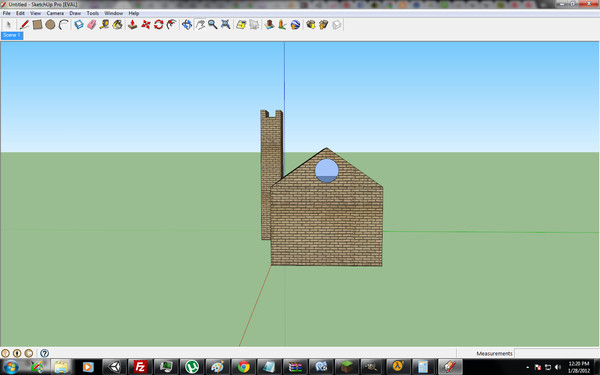The image size is (600, 375).
Task: Open Minecraft from the taskbar
Action: (x=347, y=367)
